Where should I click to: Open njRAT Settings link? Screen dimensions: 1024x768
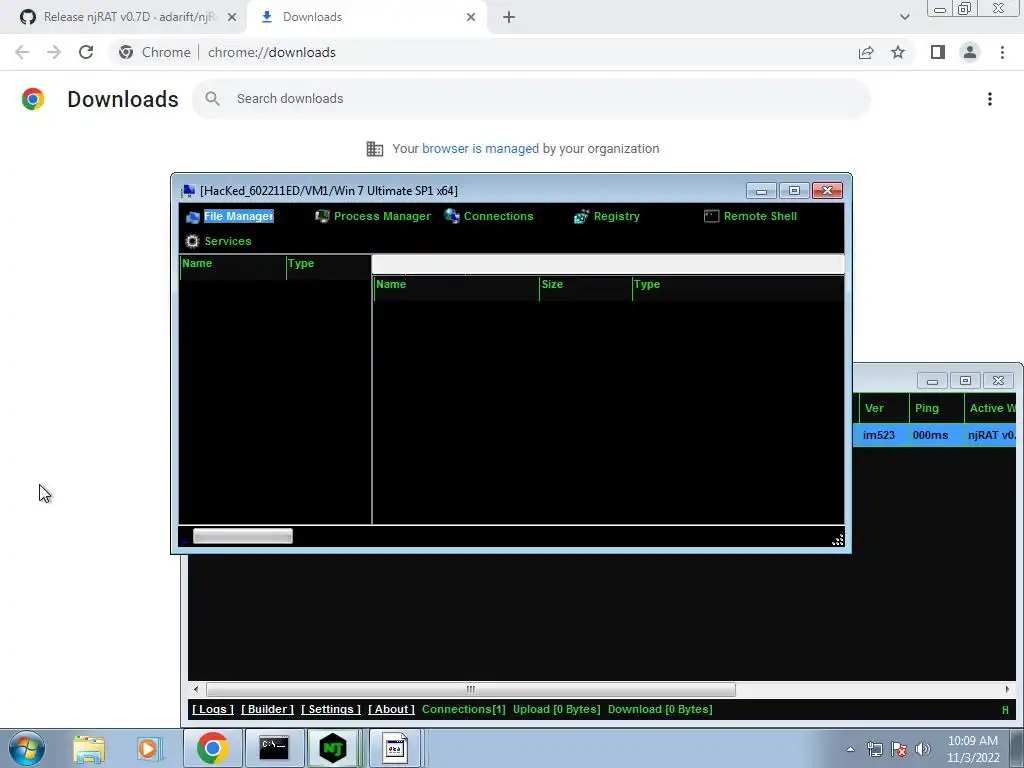[331, 709]
